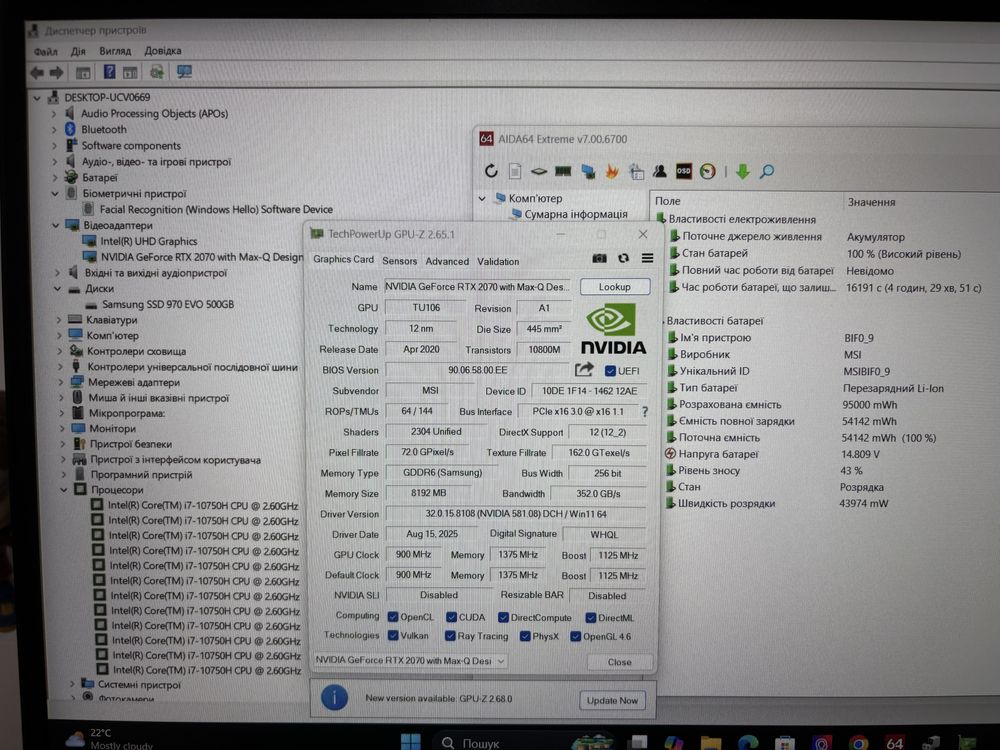Toggle the PhysX checkbox
This screenshot has height=750, width=1000.
coord(525,636)
